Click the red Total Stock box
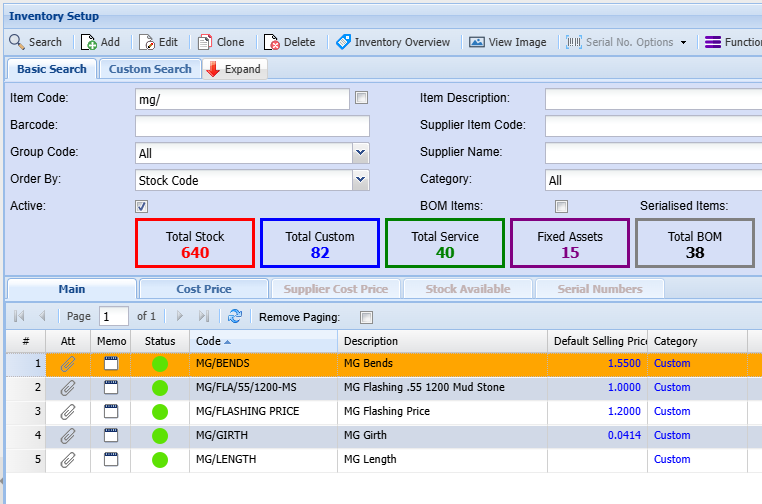The height and width of the screenshot is (504, 762). point(195,243)
